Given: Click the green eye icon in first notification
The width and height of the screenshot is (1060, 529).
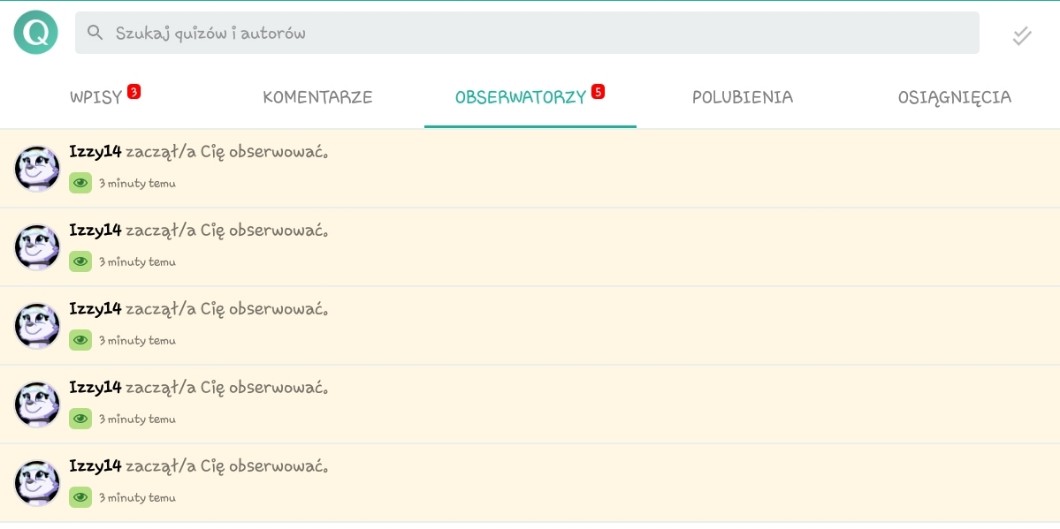Looking at the screenshot, I should click(x=80, y=183).
